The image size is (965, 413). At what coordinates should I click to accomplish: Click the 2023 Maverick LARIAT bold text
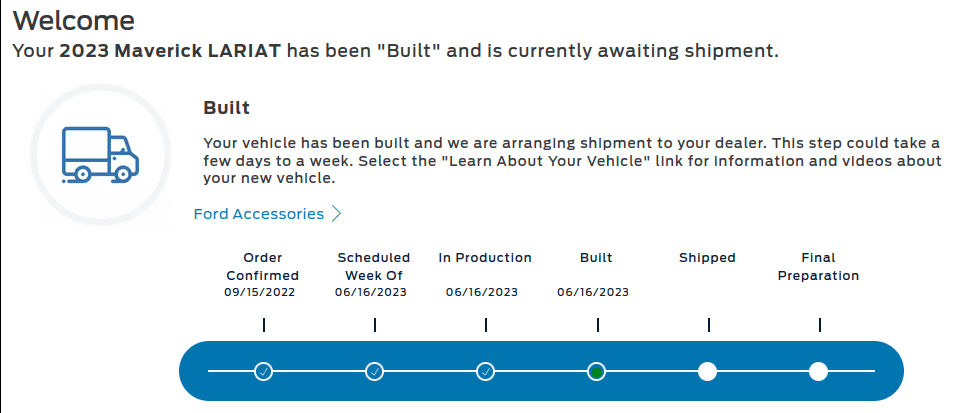tap(170, 50)
